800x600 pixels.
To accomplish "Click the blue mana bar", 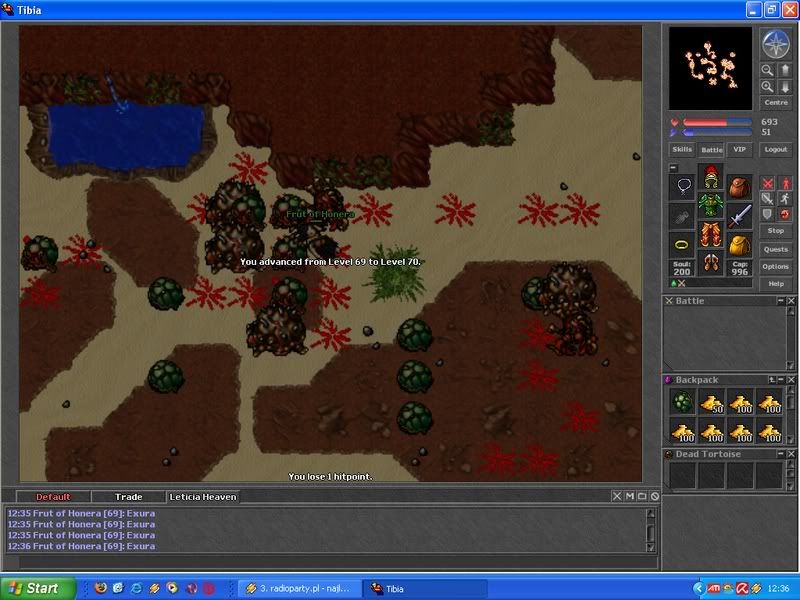I will pyautogui.click(x=717, y=133).
